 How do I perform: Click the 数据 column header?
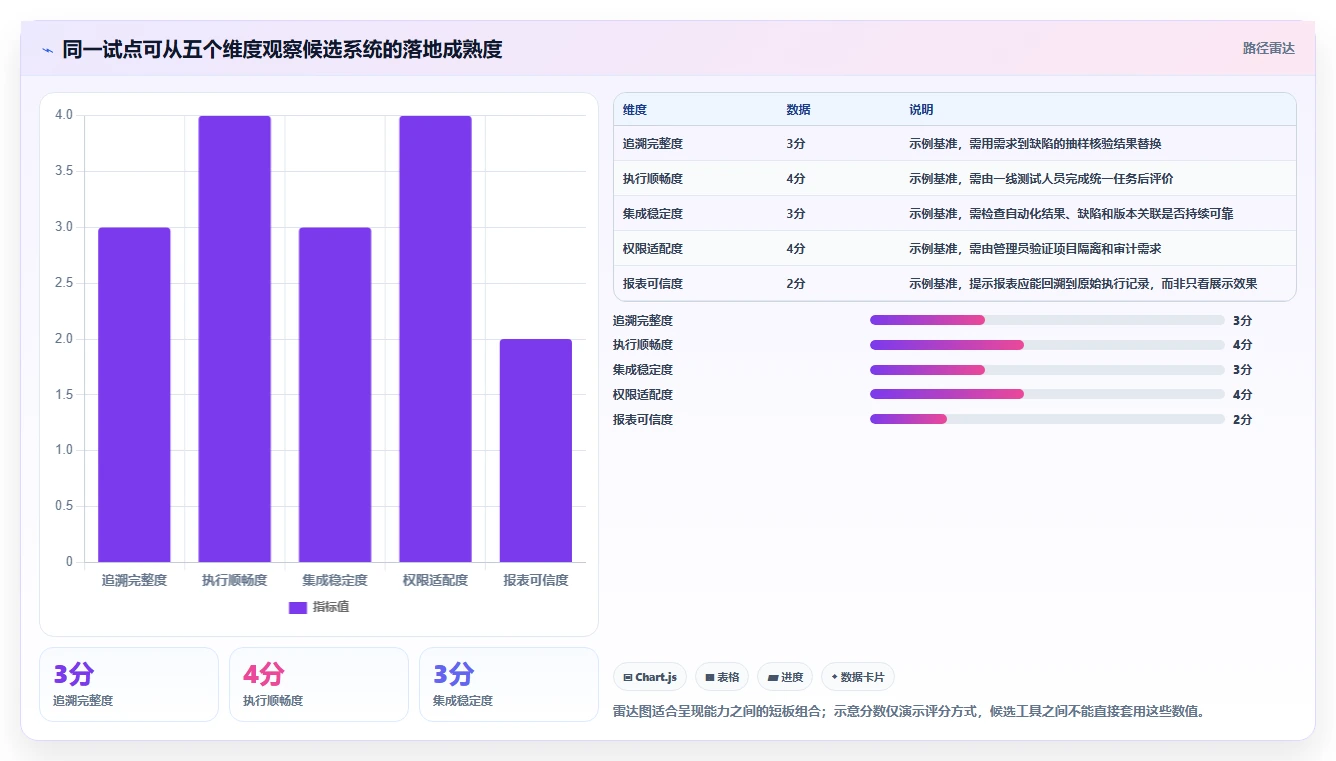pyautogui.click(x=798, y=110)
